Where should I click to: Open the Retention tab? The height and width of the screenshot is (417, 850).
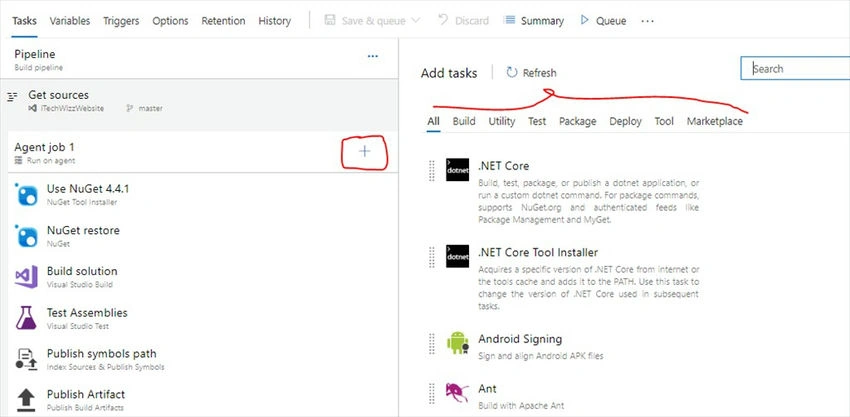pos(223,21)
